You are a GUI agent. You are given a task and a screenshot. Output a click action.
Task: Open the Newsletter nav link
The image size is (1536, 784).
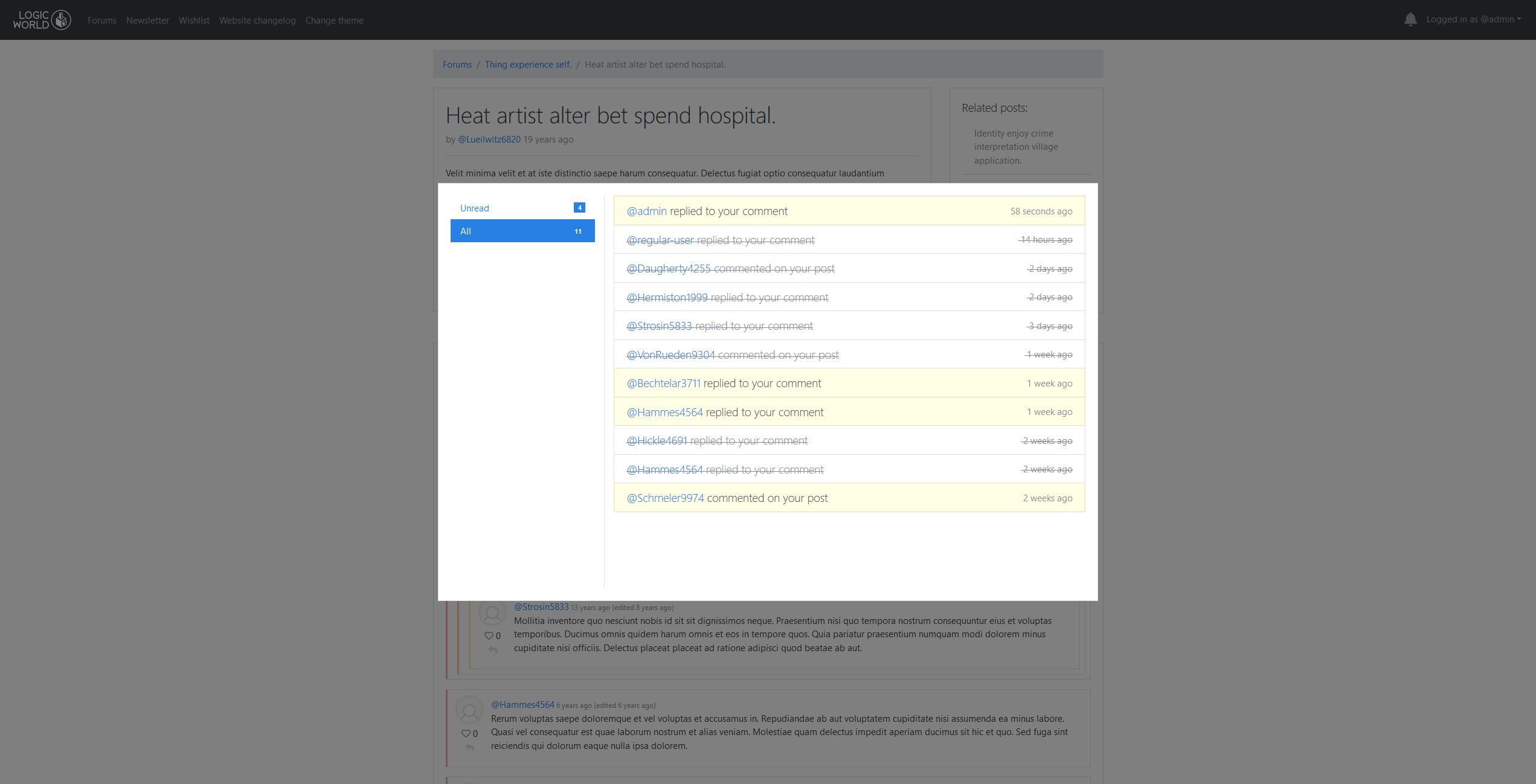[x=147, y=21]
